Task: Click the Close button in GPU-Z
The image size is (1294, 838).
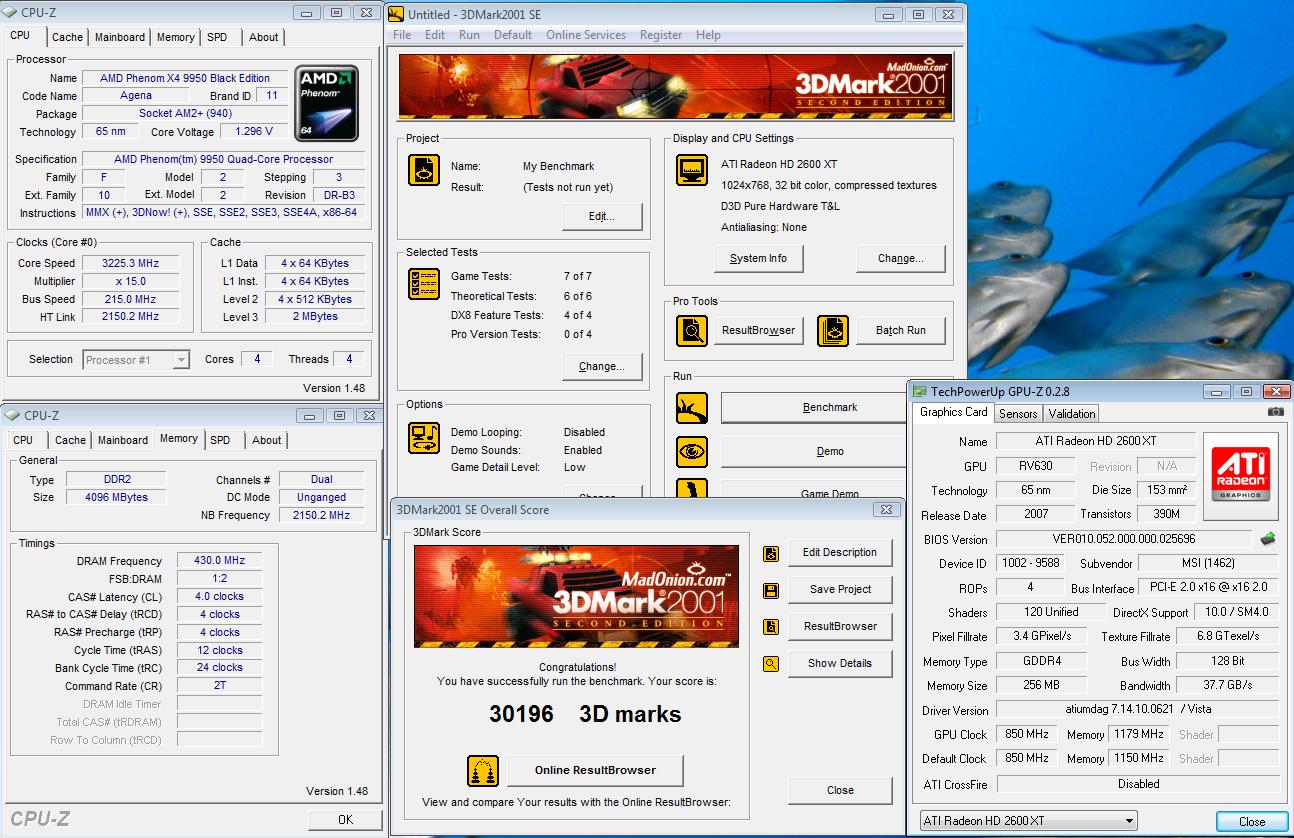Action: pos(1252,821)
